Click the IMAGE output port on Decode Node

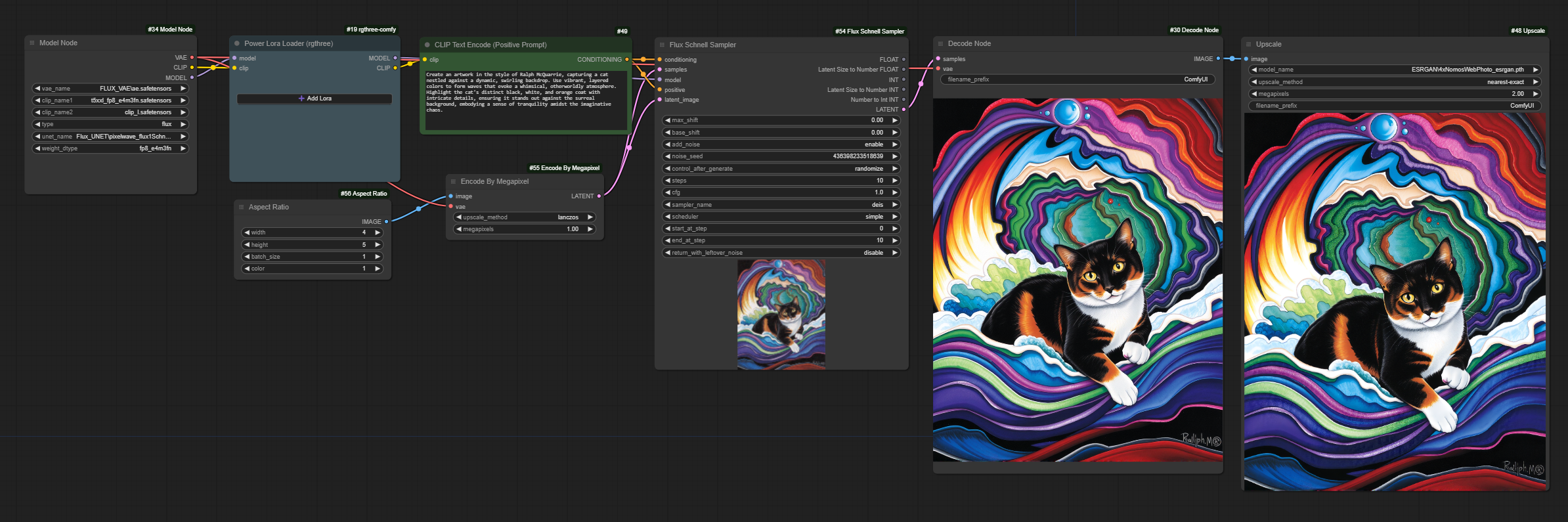click(x=1218, y=59)
